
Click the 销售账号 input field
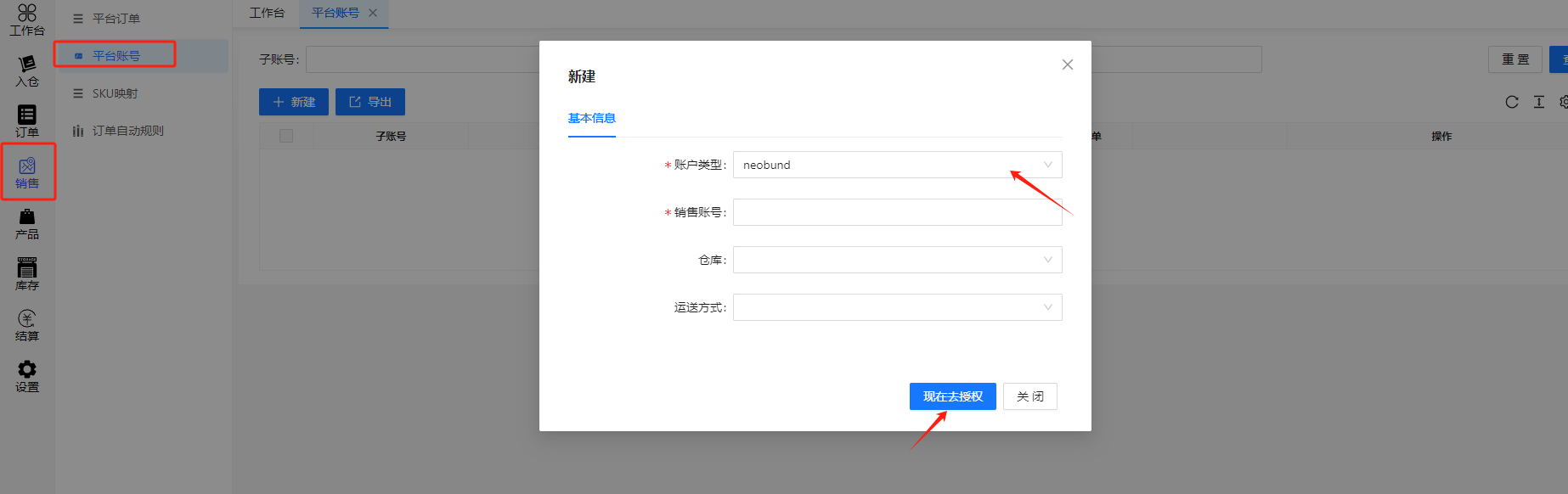pos(897,212)
